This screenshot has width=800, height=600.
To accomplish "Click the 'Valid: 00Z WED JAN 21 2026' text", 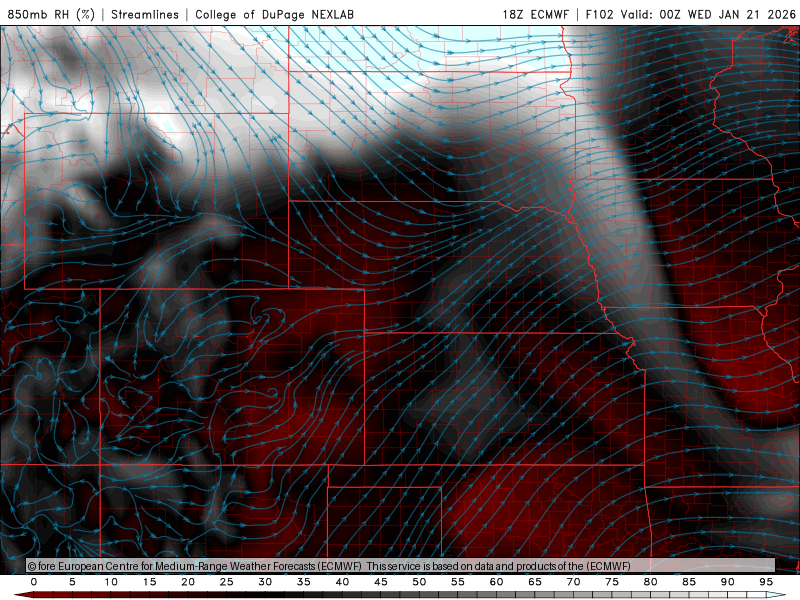I will pos(708,14).
